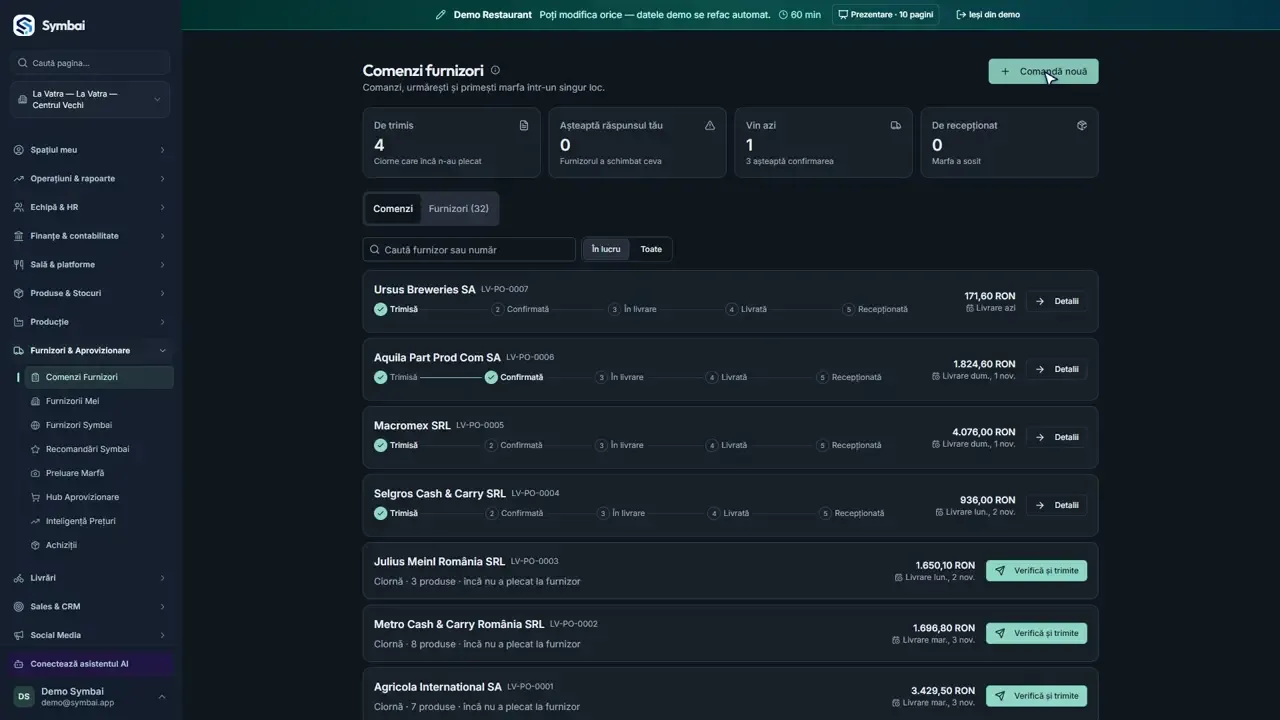The height and width of the screenshot is (720, 1280).
Task: Click the clock icon beside 60 min
Action: tap(783, 15)
